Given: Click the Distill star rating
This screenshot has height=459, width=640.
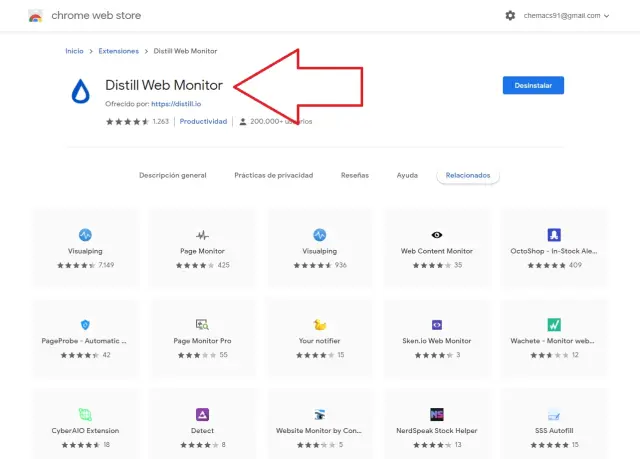Looking at the screenshot, I should [127, 122].
